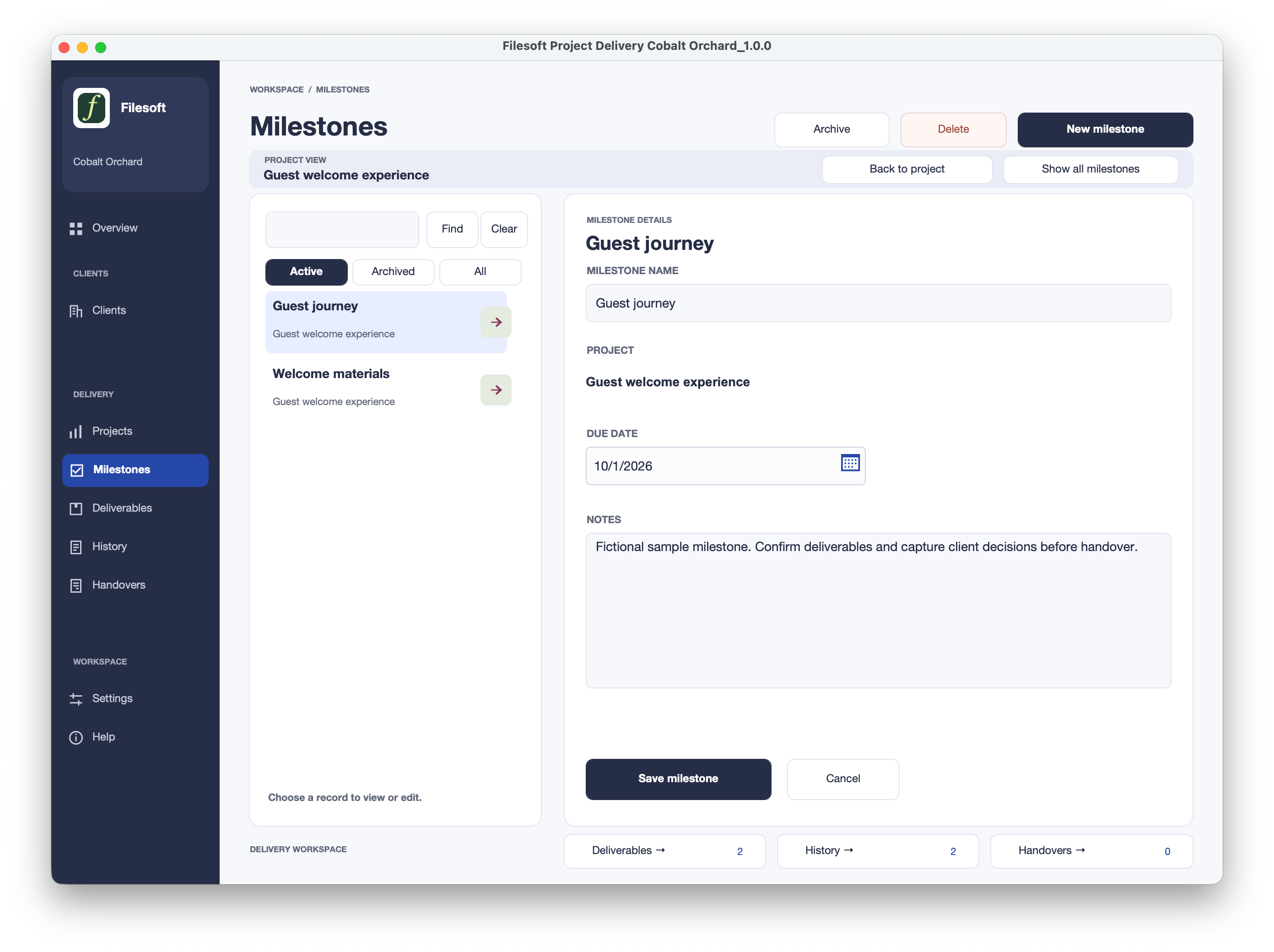Open Projects in the sidebar
1274x952 pixels.
coord(135,431)
